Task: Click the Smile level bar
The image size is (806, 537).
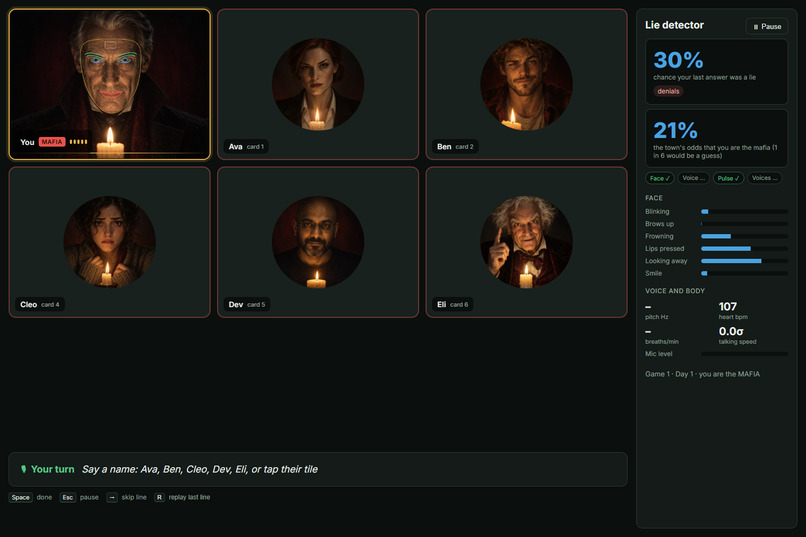Action: [x=744, y=273]
